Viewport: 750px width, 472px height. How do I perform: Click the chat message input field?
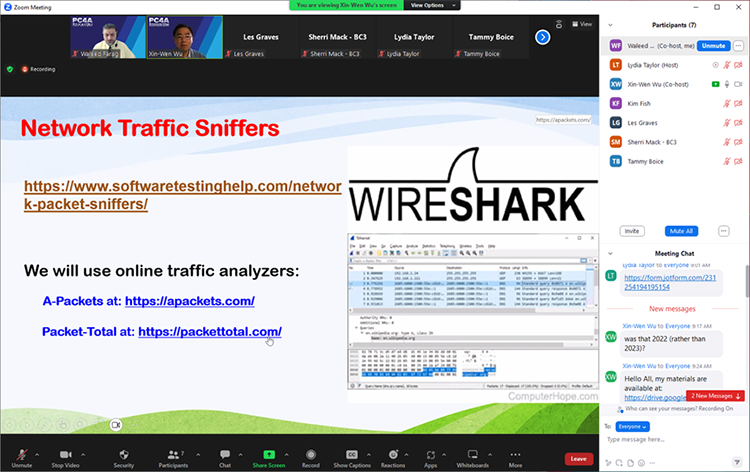coord(672,439)
